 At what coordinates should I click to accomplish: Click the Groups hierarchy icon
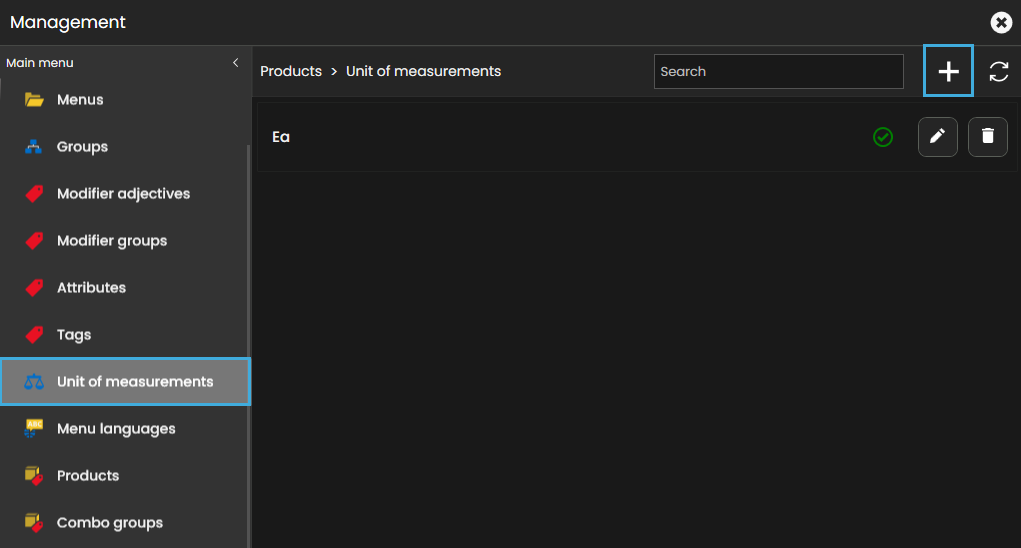35,147
